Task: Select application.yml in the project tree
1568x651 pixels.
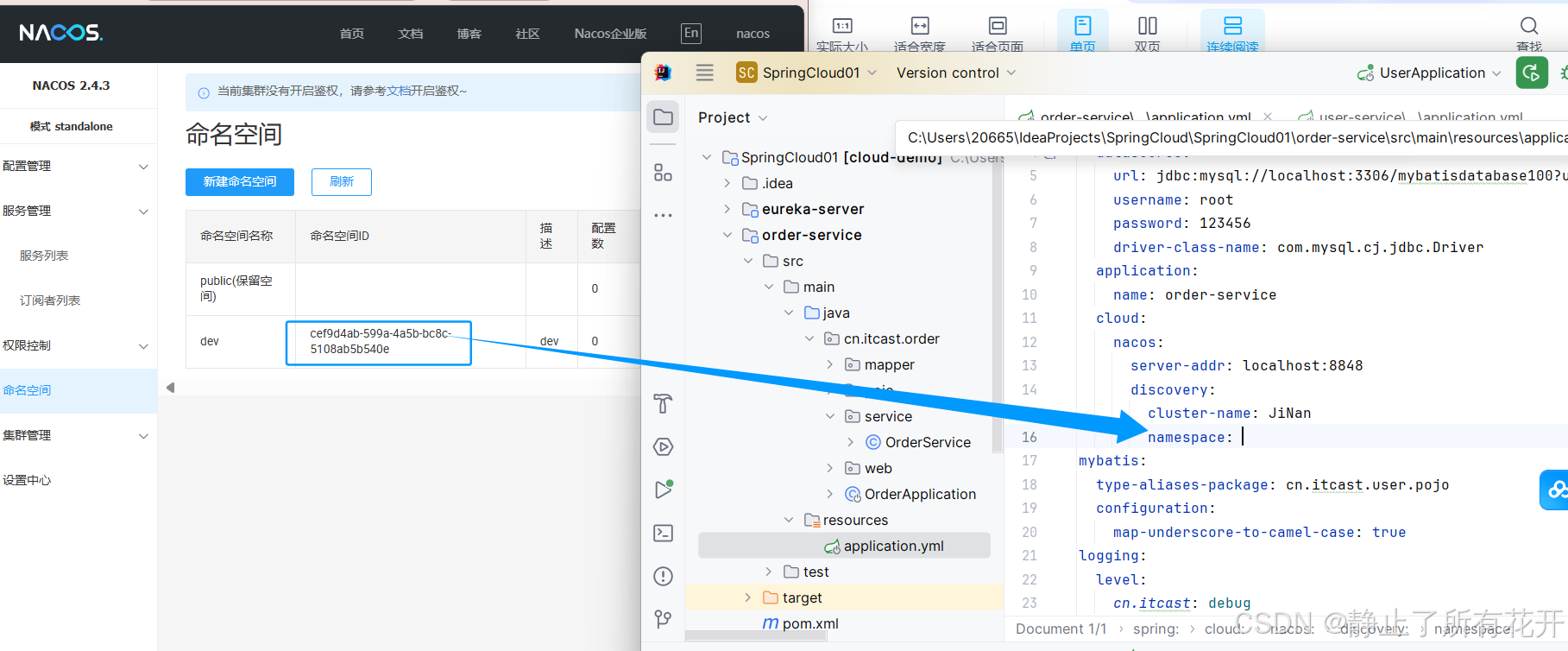Action: click(844, 546)
